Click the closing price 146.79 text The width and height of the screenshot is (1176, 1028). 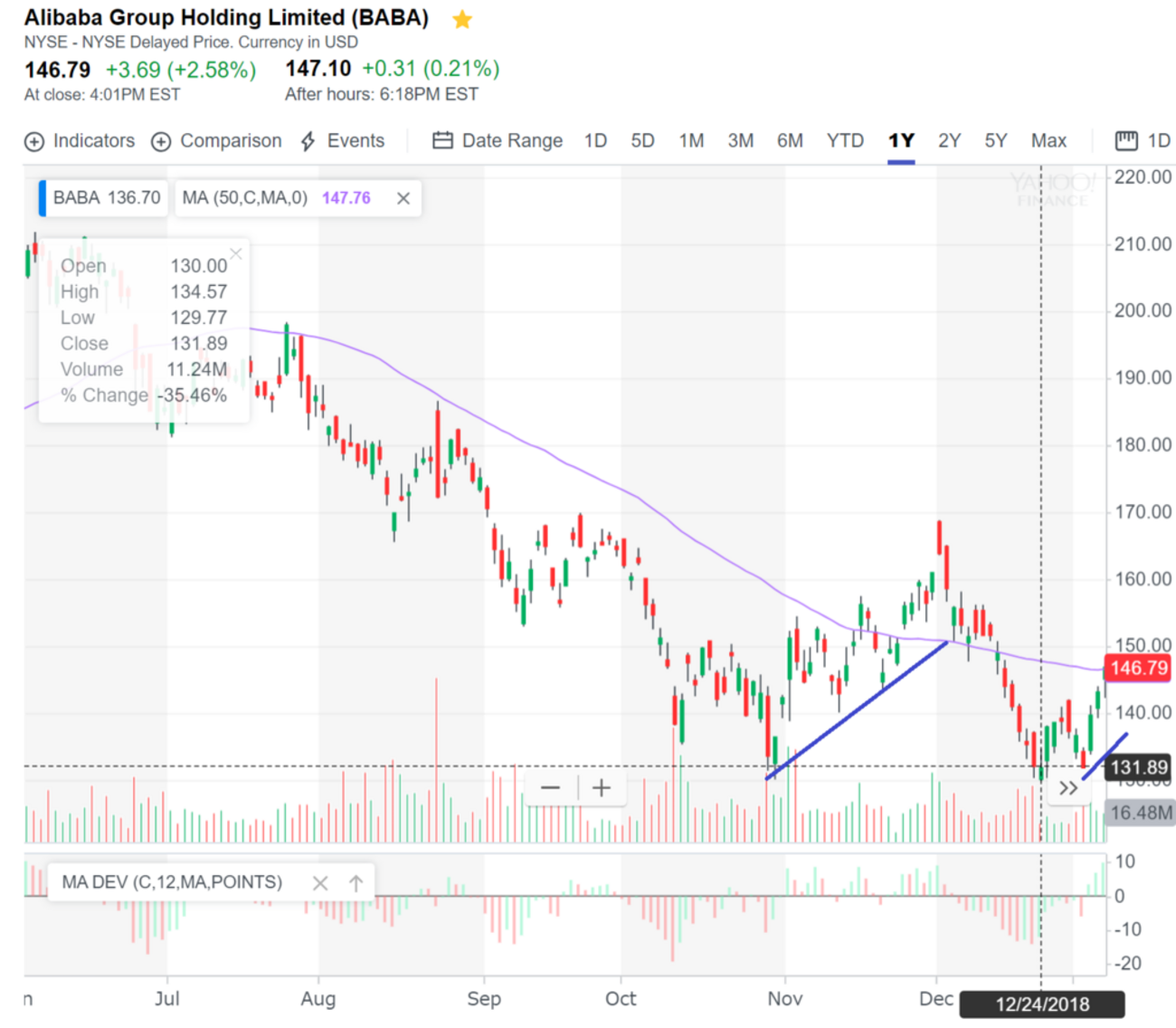pyautogui.click(x=58, y=70)
